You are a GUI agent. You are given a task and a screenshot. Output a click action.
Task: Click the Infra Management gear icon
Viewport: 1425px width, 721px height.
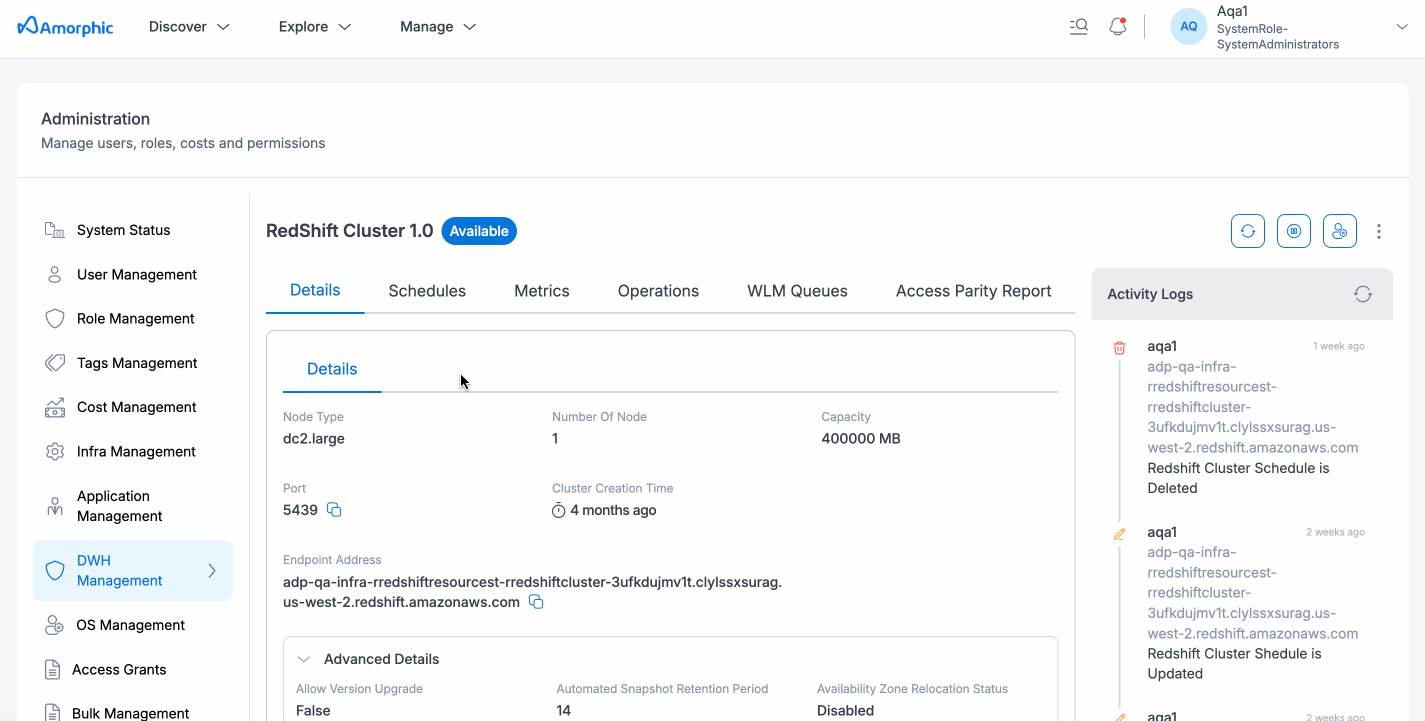click(55, 451)
